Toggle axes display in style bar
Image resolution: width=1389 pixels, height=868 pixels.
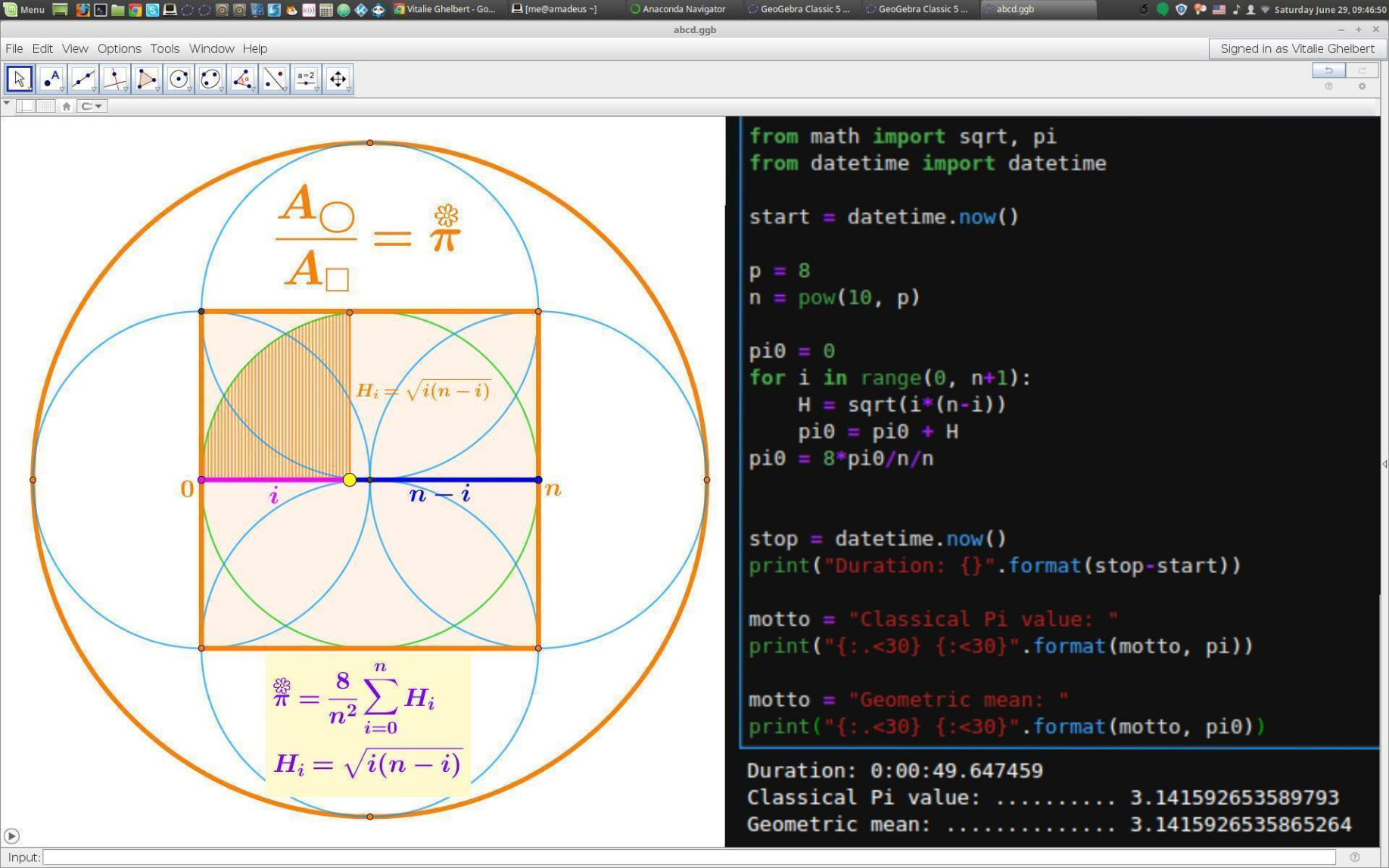click(26, 106)
